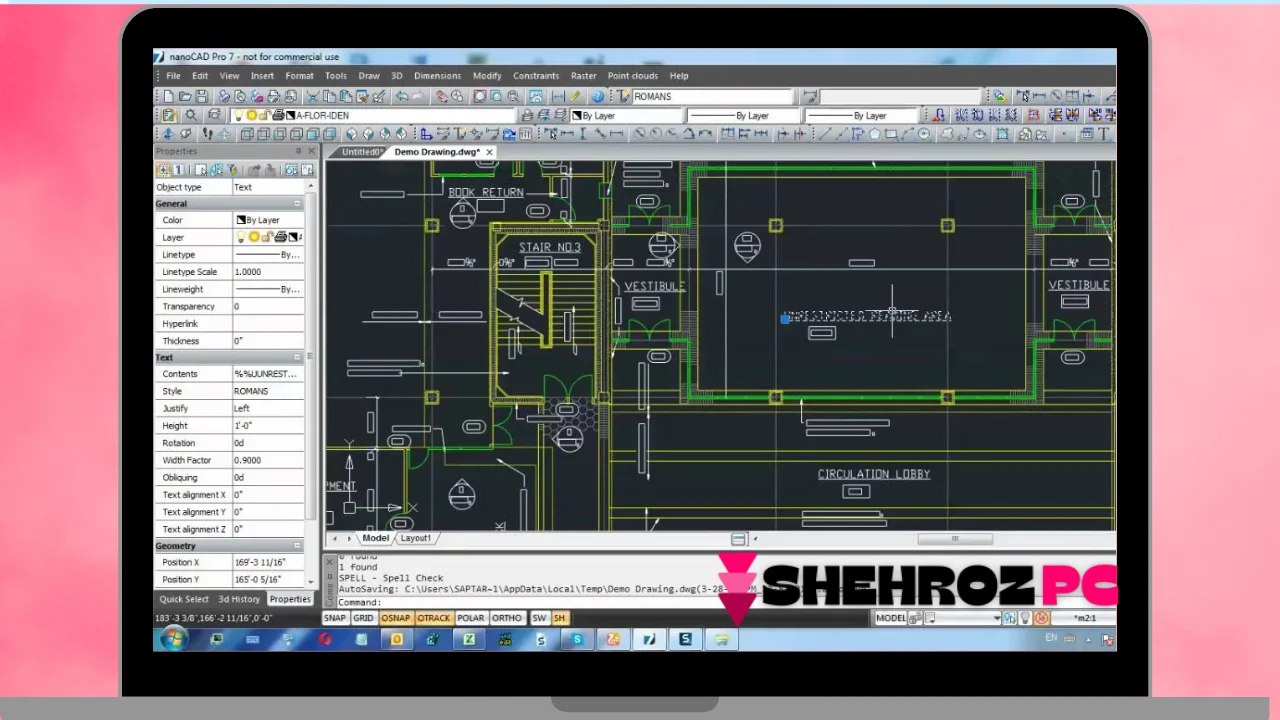
Task: Click the horizontal scrollbar under drawing
Action: [x=955, y=539]
